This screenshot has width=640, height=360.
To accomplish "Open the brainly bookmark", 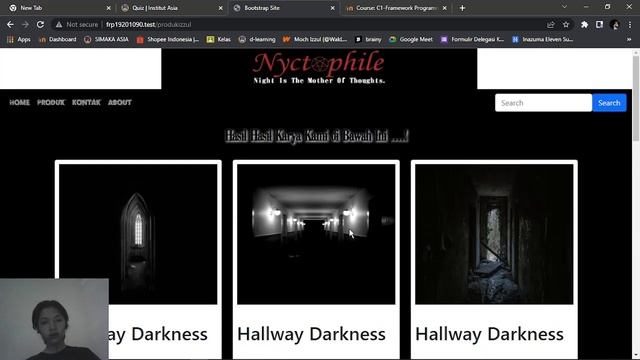I will (x=368, y=39).
